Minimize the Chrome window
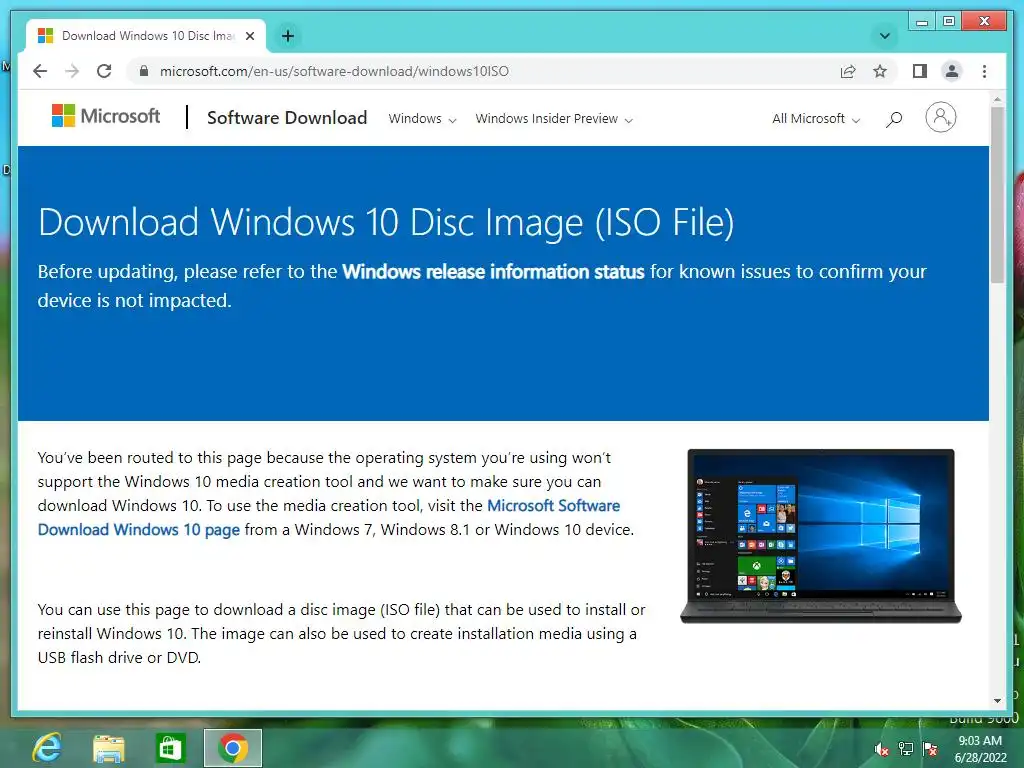This screenshot has width=1024, height=768. click(922, 22)
